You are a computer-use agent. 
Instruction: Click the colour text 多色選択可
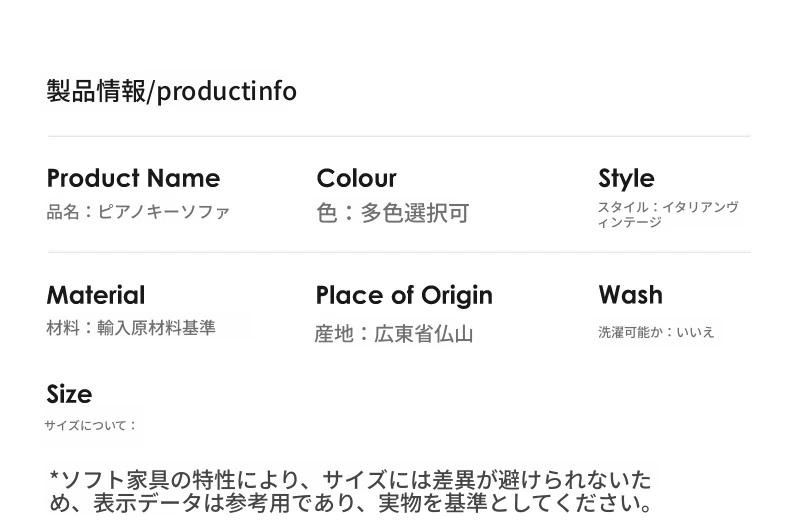coord(415,213)
